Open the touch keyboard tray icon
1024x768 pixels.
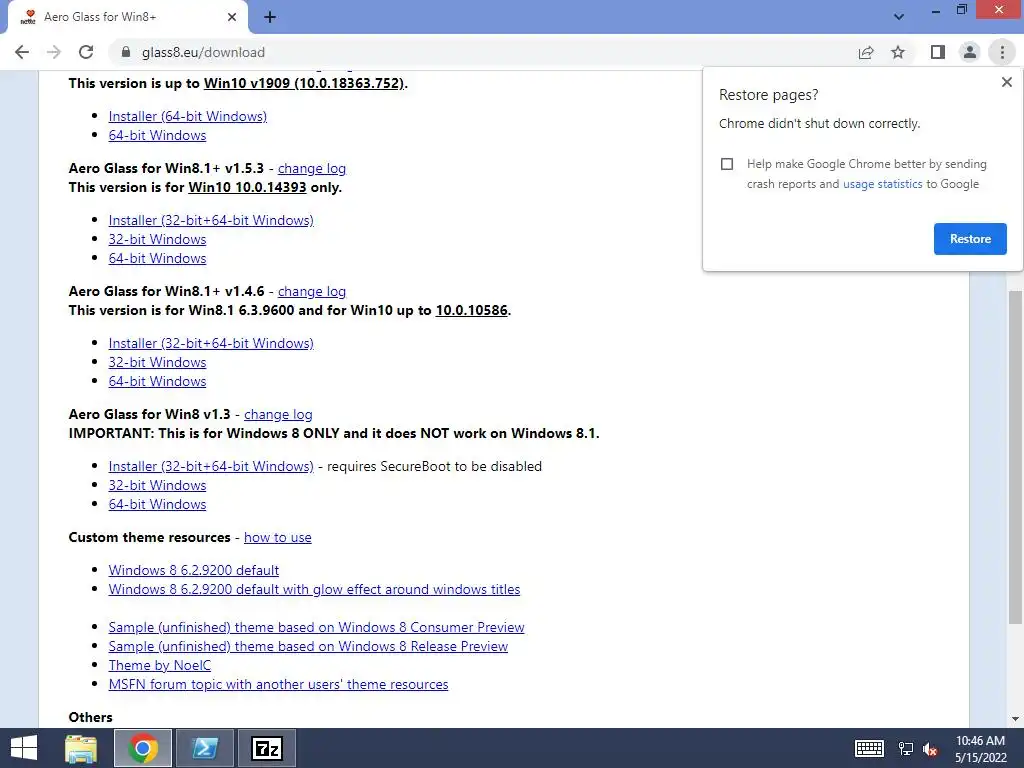click(x=869, y=748)
